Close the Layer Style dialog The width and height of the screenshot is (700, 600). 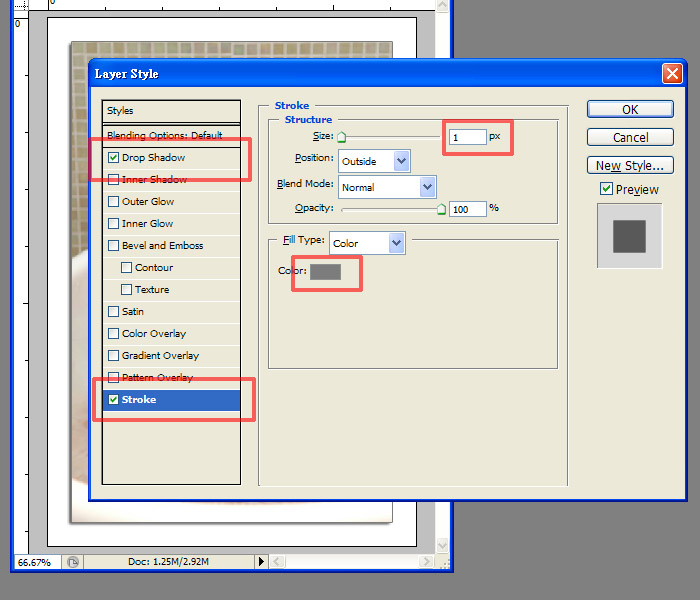[x=671, y=73]
